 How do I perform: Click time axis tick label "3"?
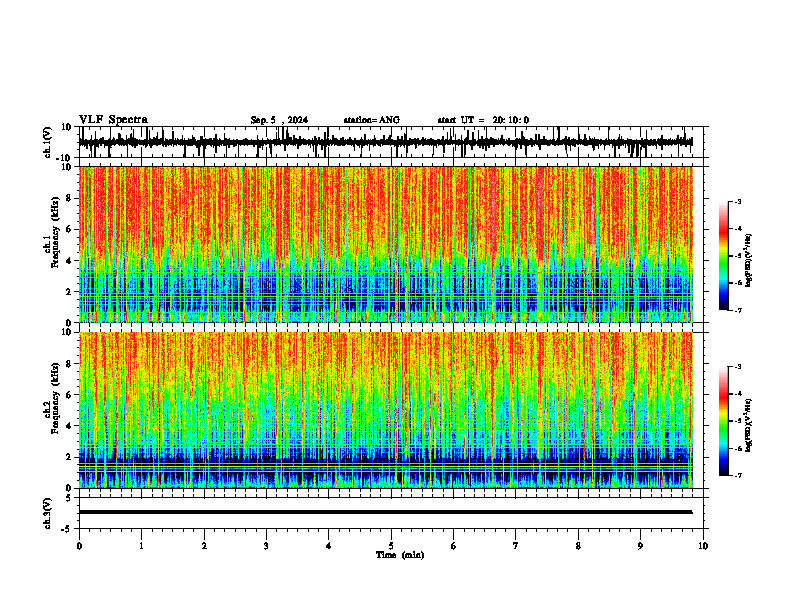coord(266,546)
